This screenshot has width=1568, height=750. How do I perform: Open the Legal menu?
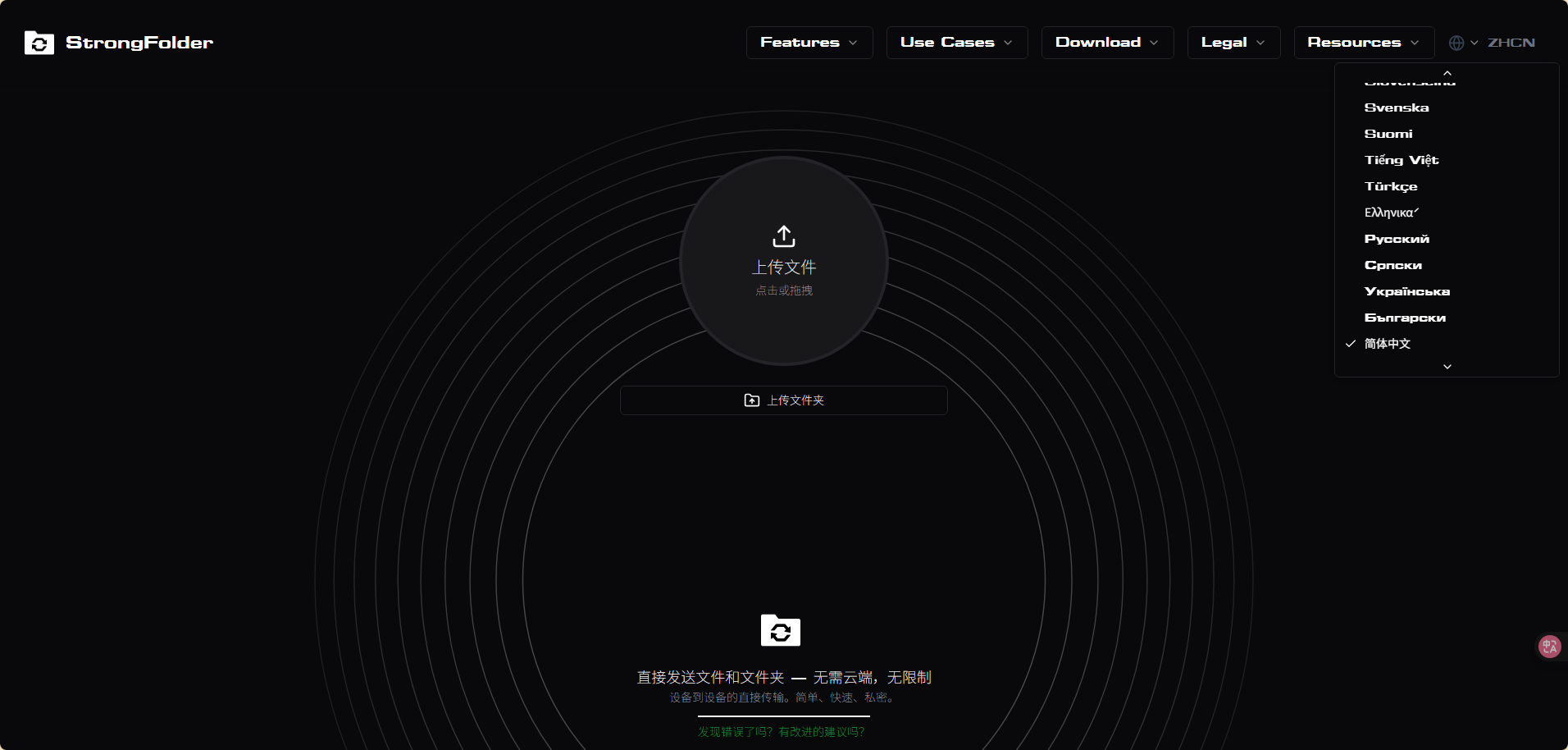coord(1233,42)
